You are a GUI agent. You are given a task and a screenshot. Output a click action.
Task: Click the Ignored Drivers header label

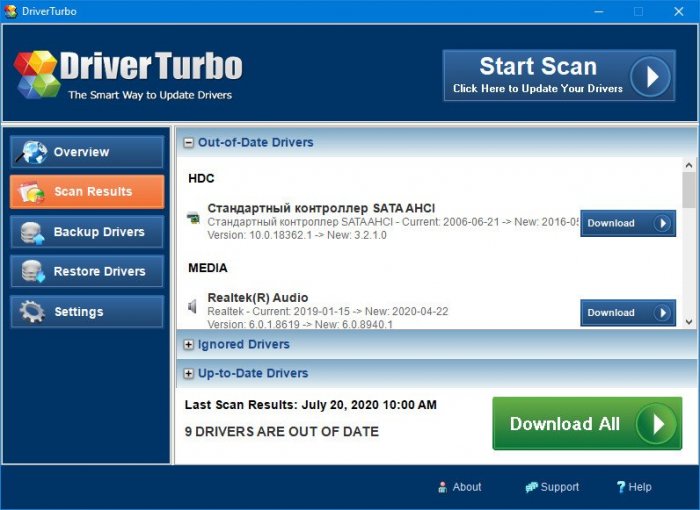(x=243, y=344)
